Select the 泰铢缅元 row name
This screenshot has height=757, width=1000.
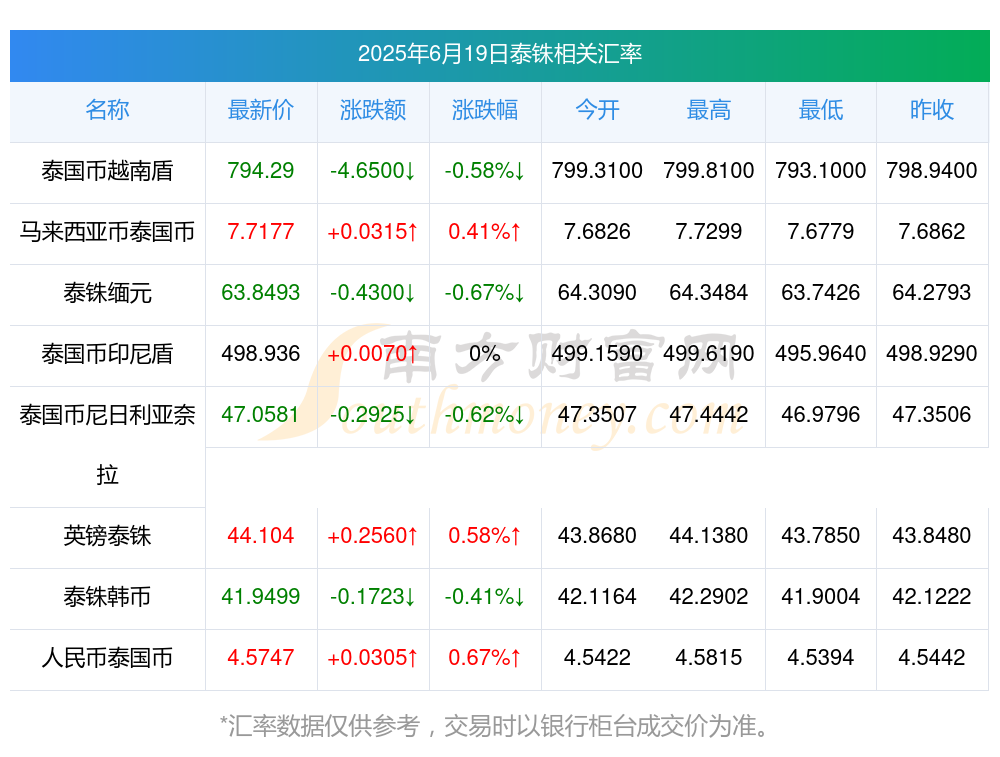[107, 293]
